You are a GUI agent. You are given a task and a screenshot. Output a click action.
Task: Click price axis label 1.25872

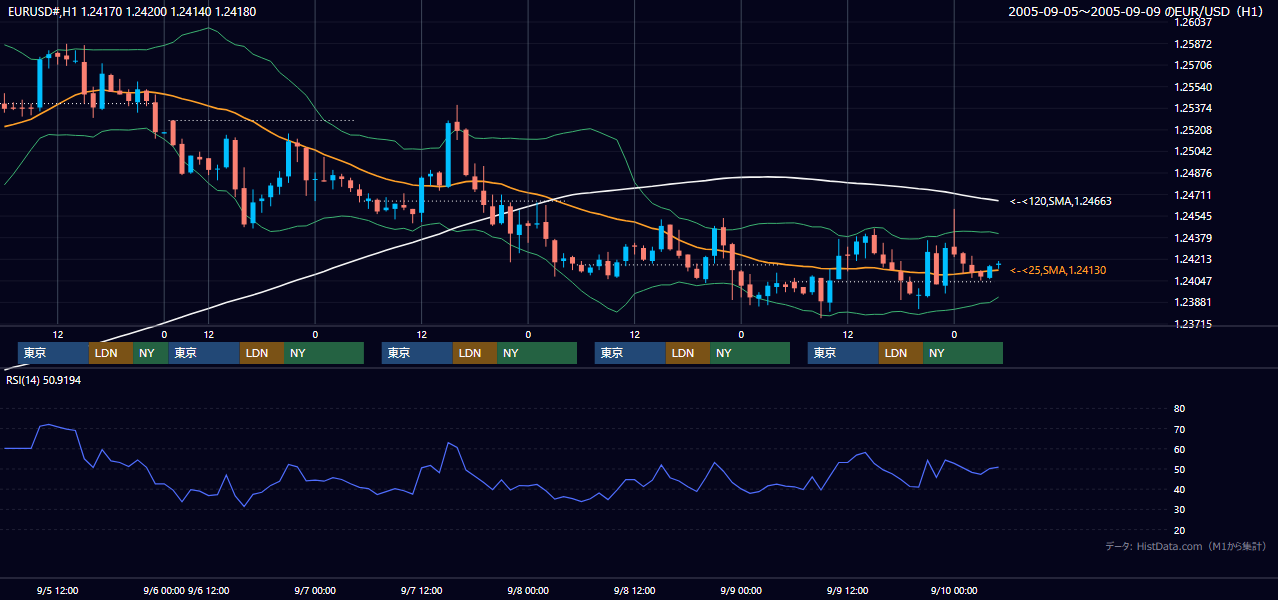point(1193,45)
